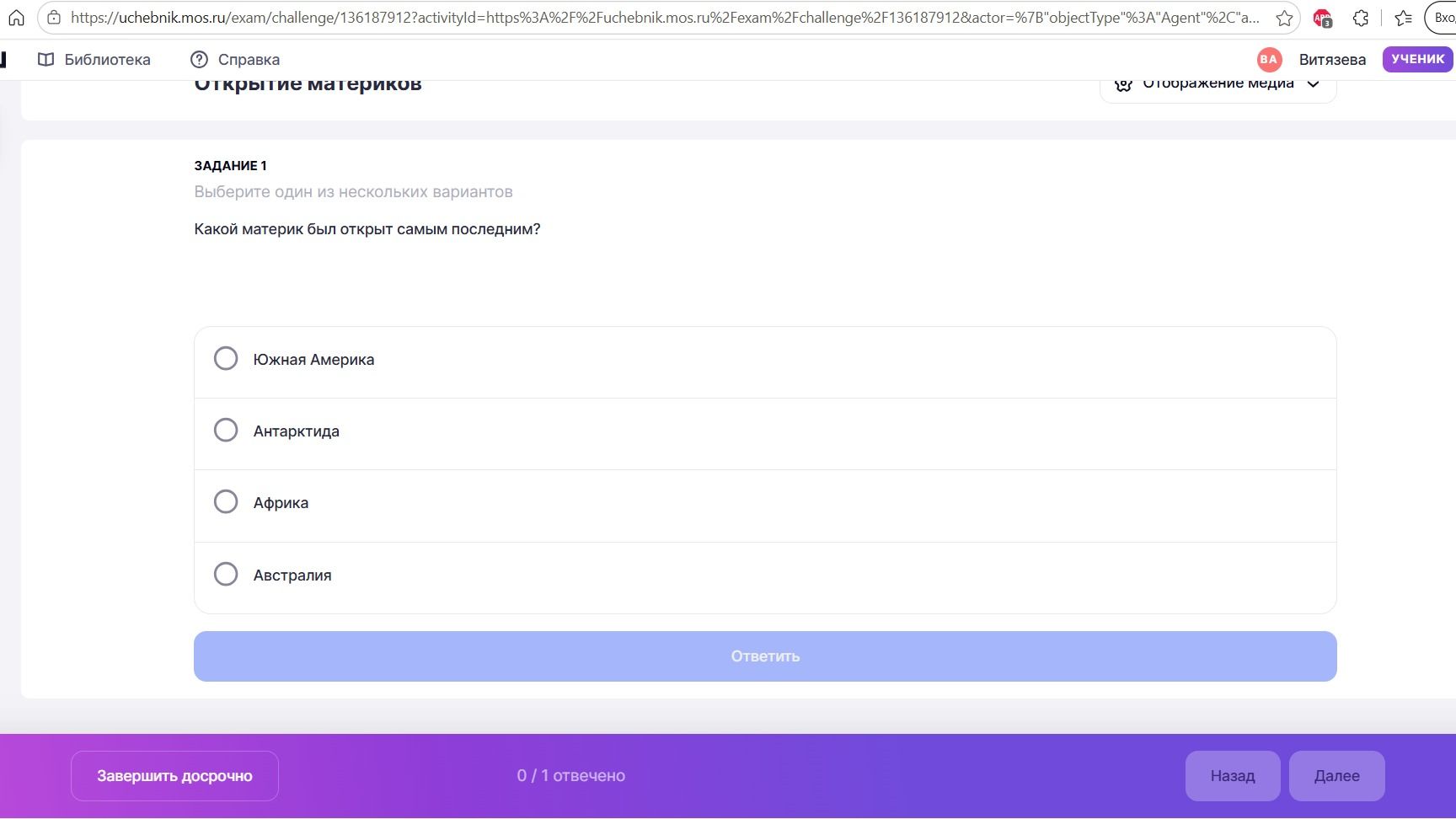Click the Справка question mark icon
This screenshot has width=1456, height=819.
click(199, 59)
